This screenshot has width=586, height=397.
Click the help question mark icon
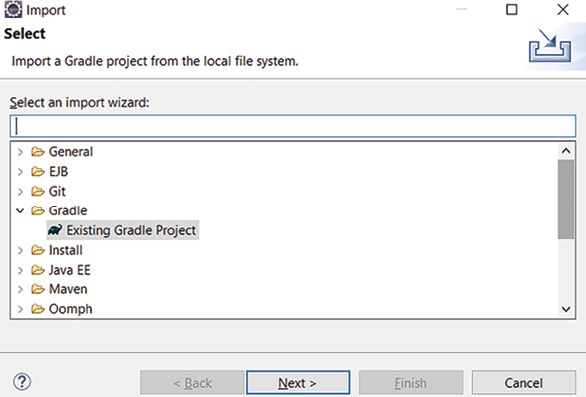point(22,382)
